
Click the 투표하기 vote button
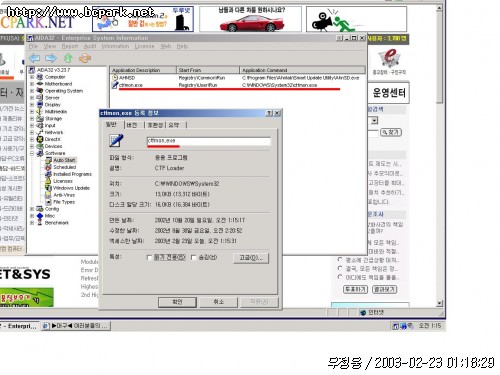(355, 289)
